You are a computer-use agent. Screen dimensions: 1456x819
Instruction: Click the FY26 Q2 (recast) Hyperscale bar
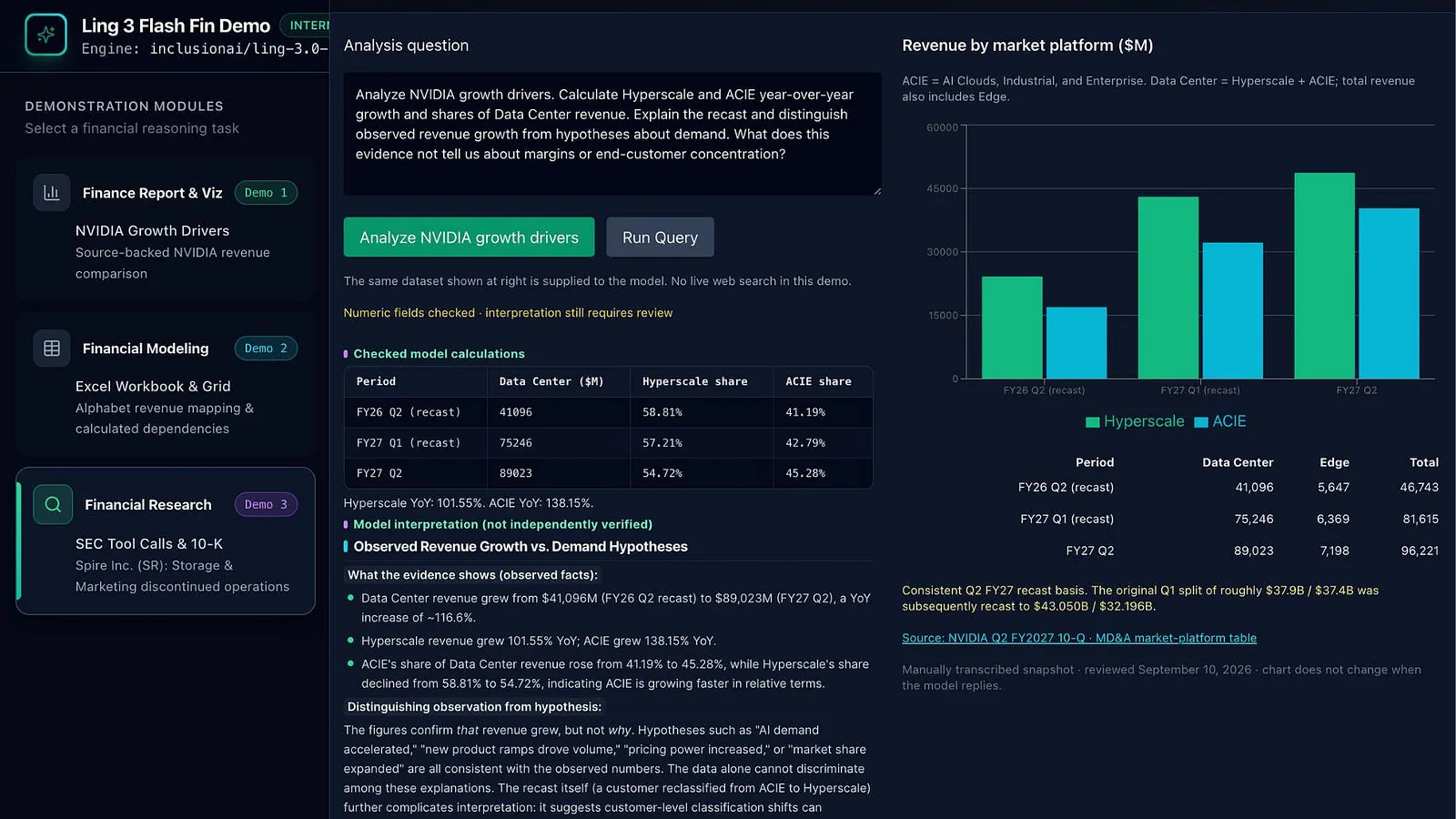tap(1012, 328)
